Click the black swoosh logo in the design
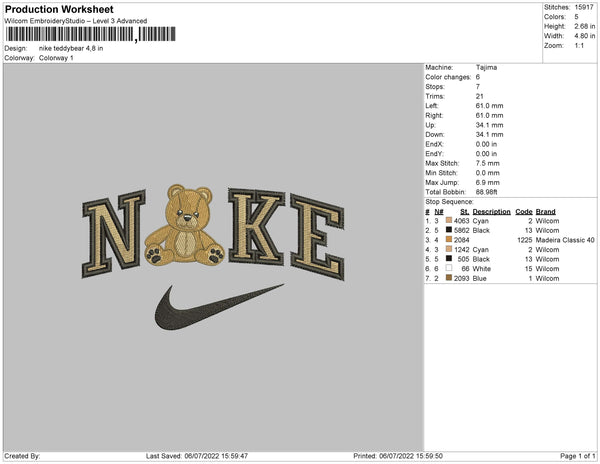 (x=219, y=307)
